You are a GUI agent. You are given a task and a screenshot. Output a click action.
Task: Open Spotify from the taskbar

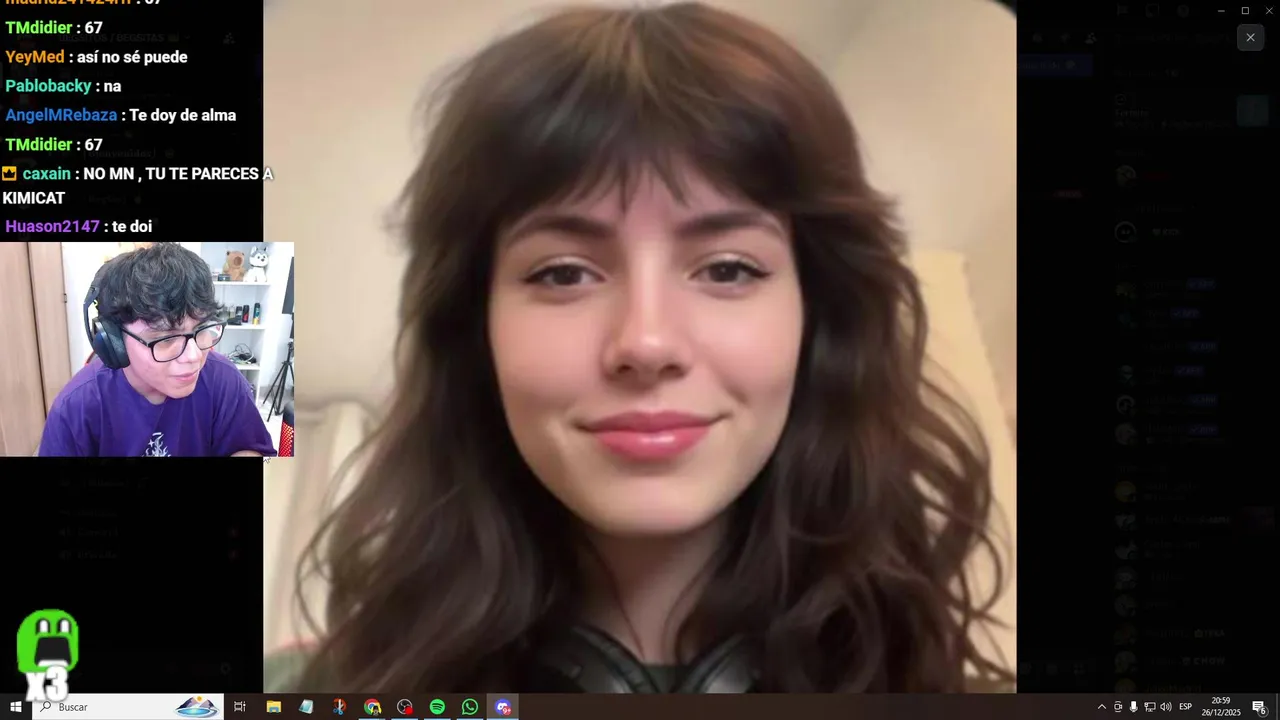tap(437, 707)
